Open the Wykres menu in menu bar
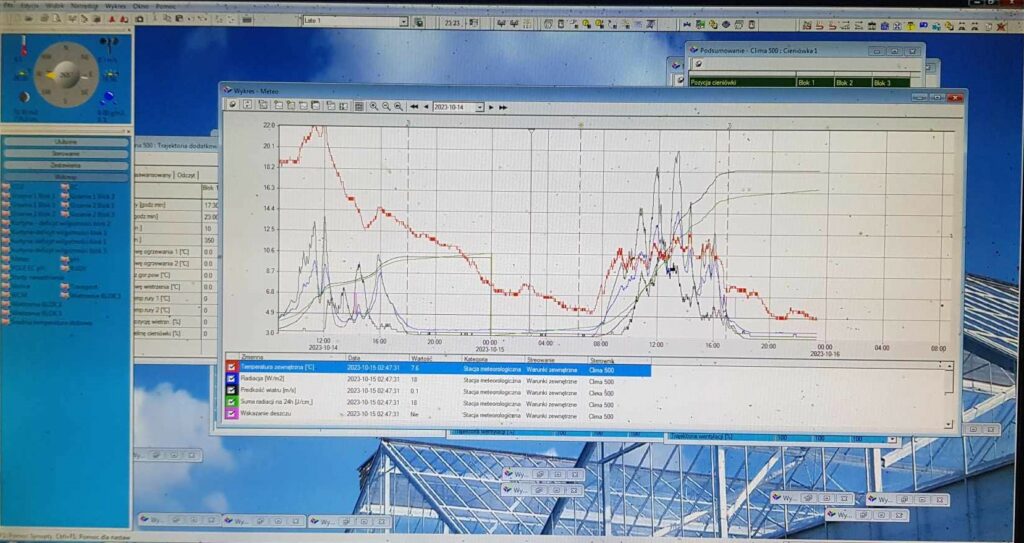Screen dimensions: 1024x543 coord(115,5)
